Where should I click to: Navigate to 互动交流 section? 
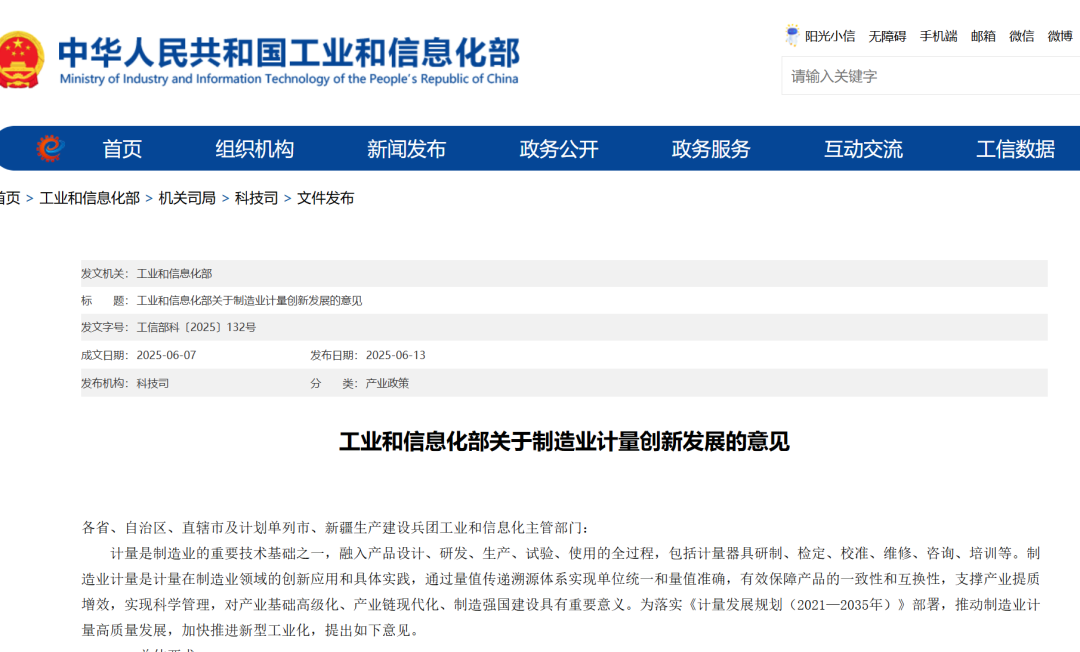tap(863, 149)
